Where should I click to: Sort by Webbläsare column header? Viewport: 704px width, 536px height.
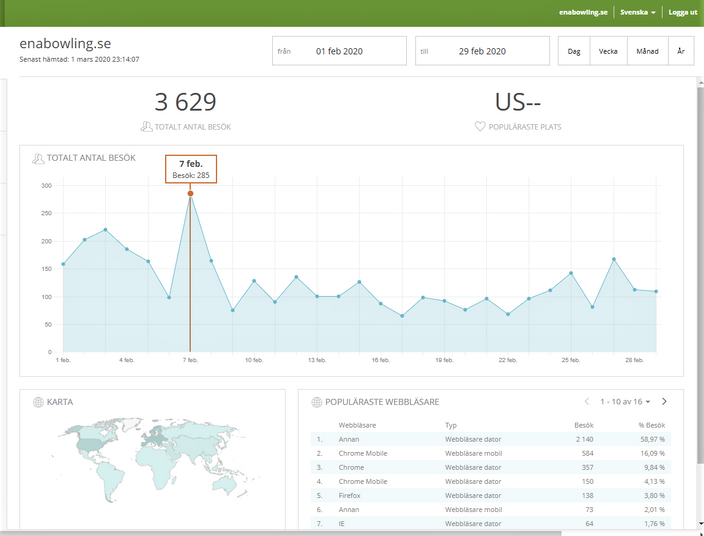[357, 425]
